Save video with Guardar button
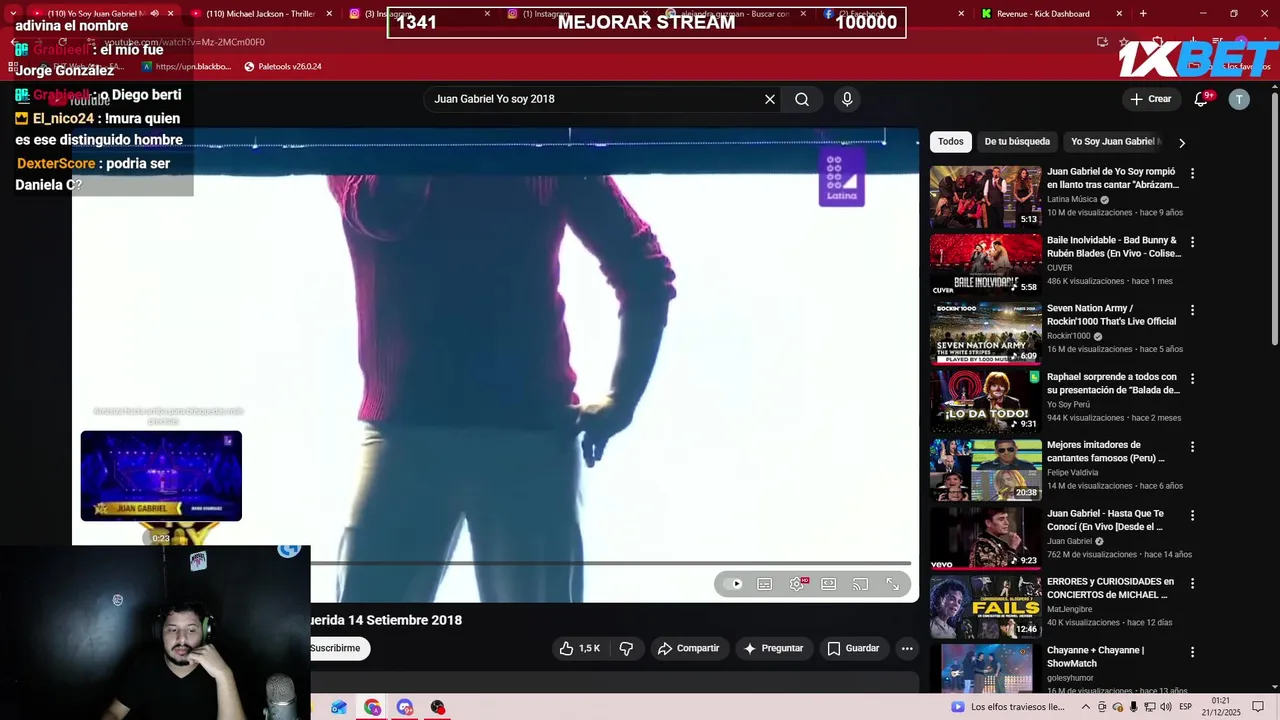This screenshot has height=720, width=1280. pos(853,648)
